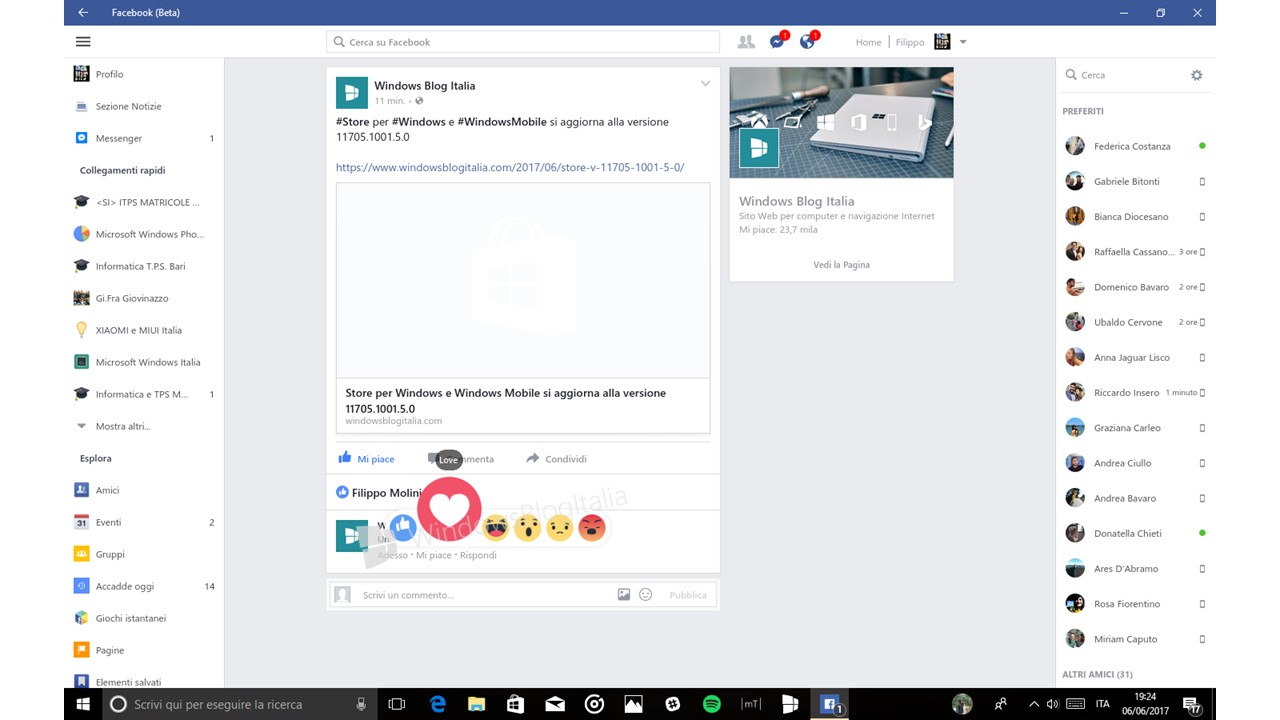1280x720 pixels.
Task: Open friend requests icon in top bar
Action: coord(746,42)
